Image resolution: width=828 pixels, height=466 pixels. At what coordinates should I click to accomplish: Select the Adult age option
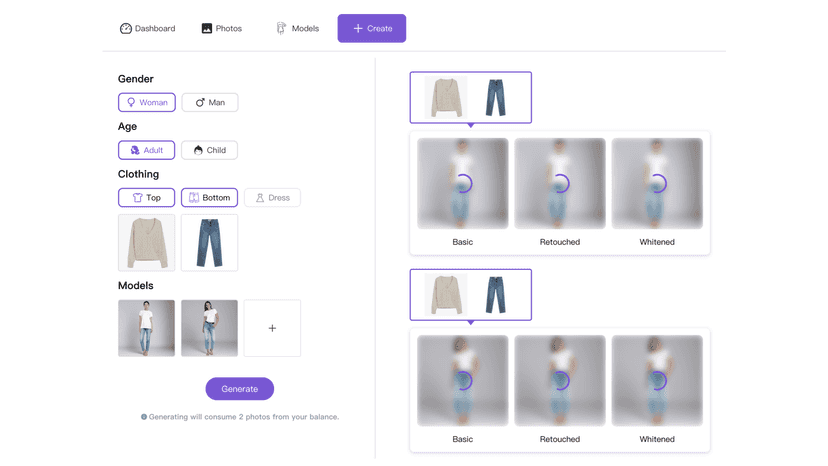[146, 150]
